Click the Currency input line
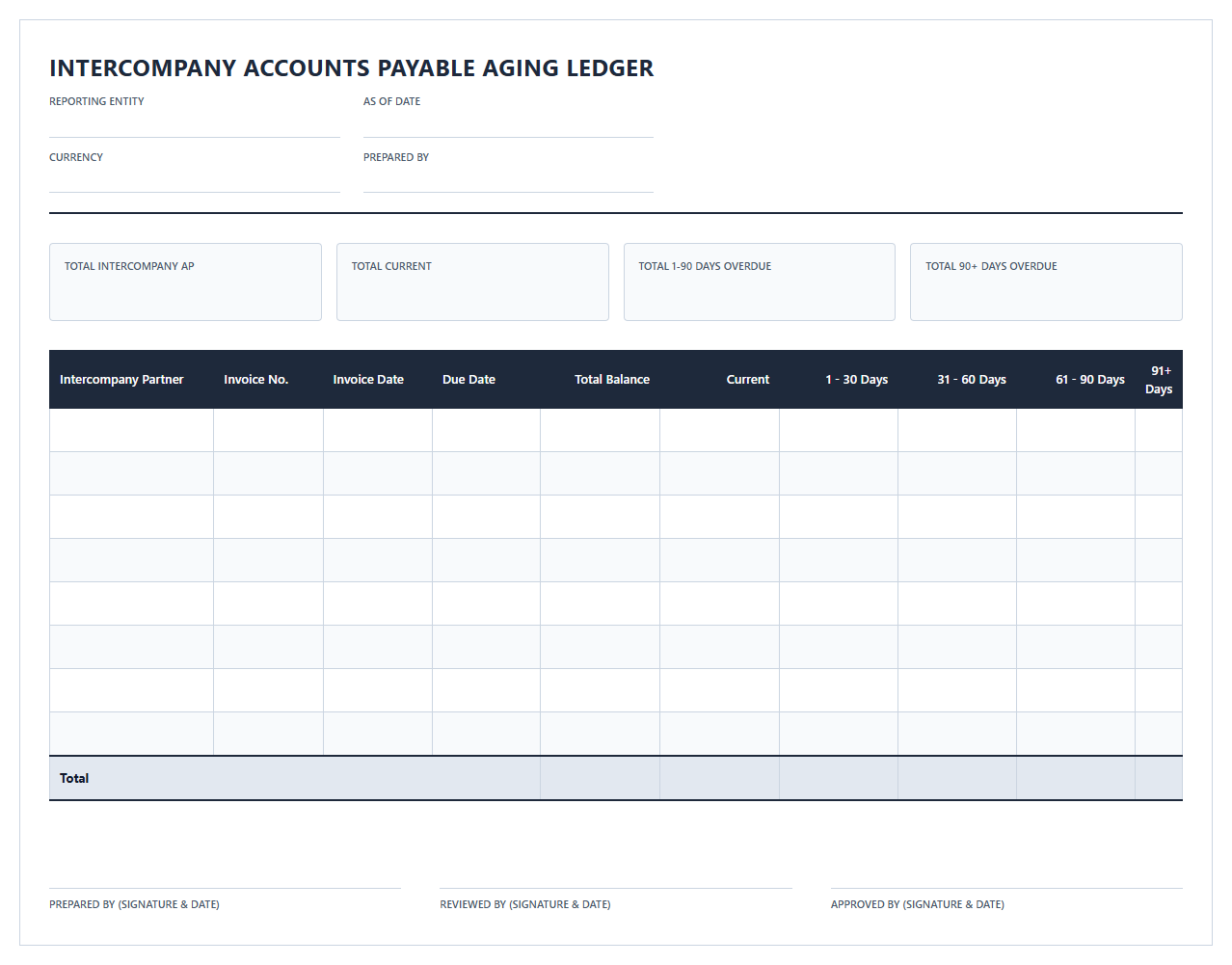The width and height of the screenshot is (1232, 965). [x=195, y=179]
